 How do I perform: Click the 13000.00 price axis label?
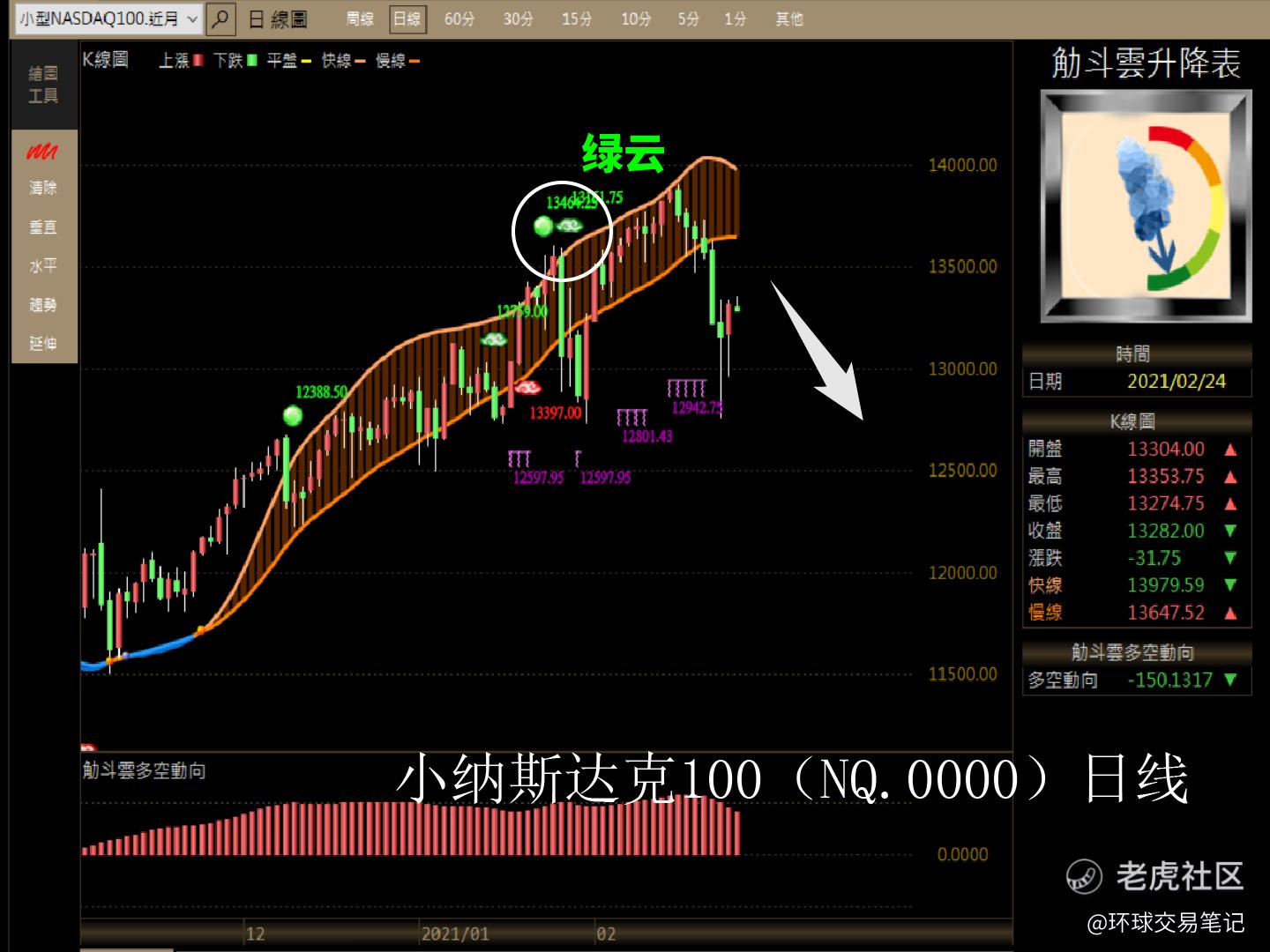(x=962, y=368)
